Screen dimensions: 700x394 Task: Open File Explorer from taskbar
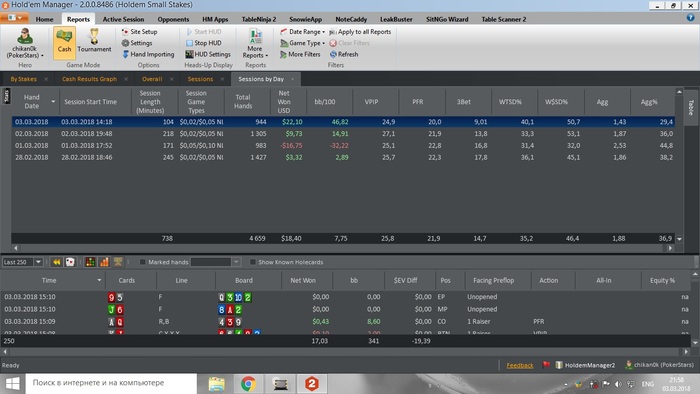(x=217, y=384)
